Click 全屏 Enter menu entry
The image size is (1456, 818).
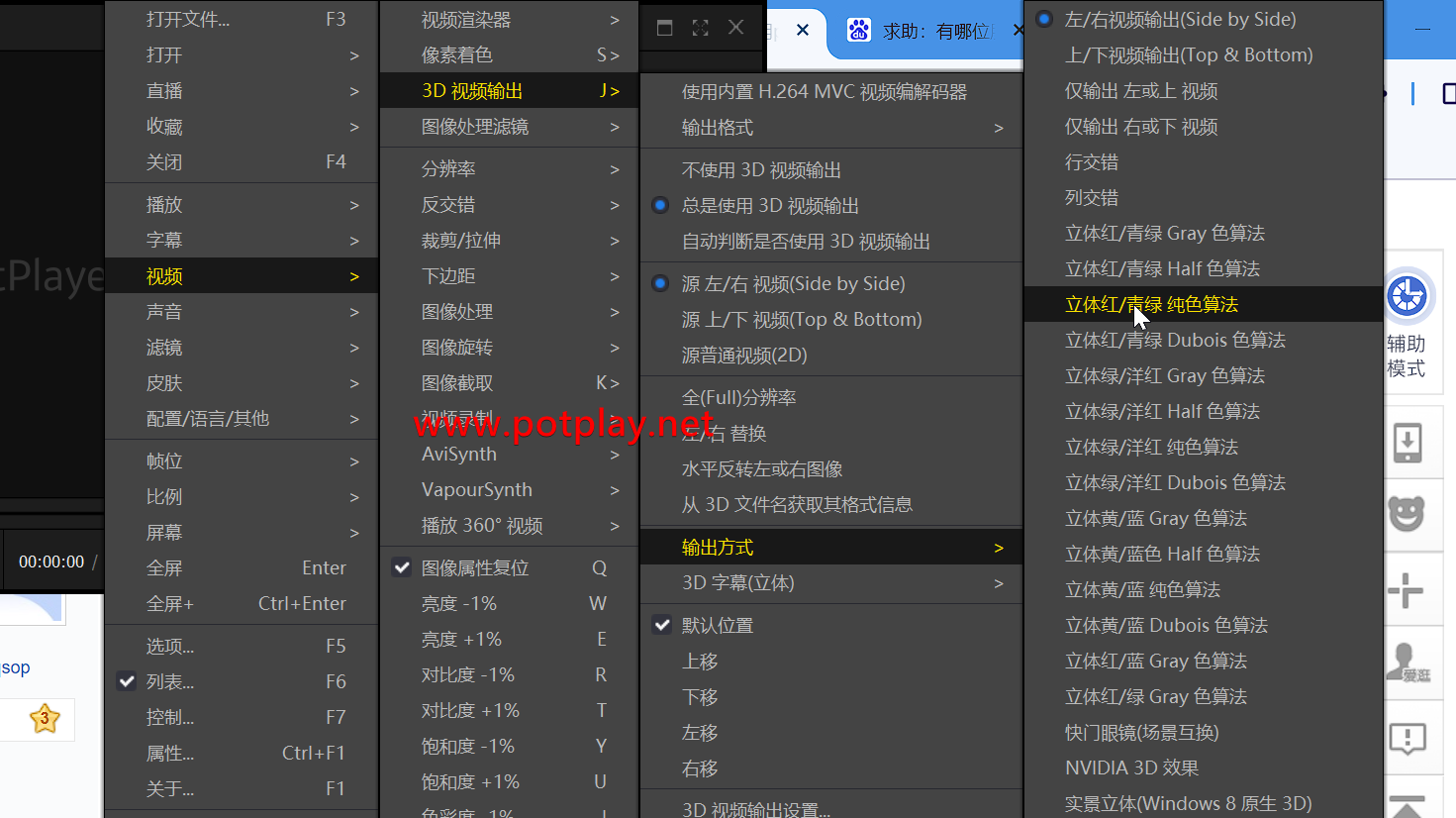tap(242, 568)
